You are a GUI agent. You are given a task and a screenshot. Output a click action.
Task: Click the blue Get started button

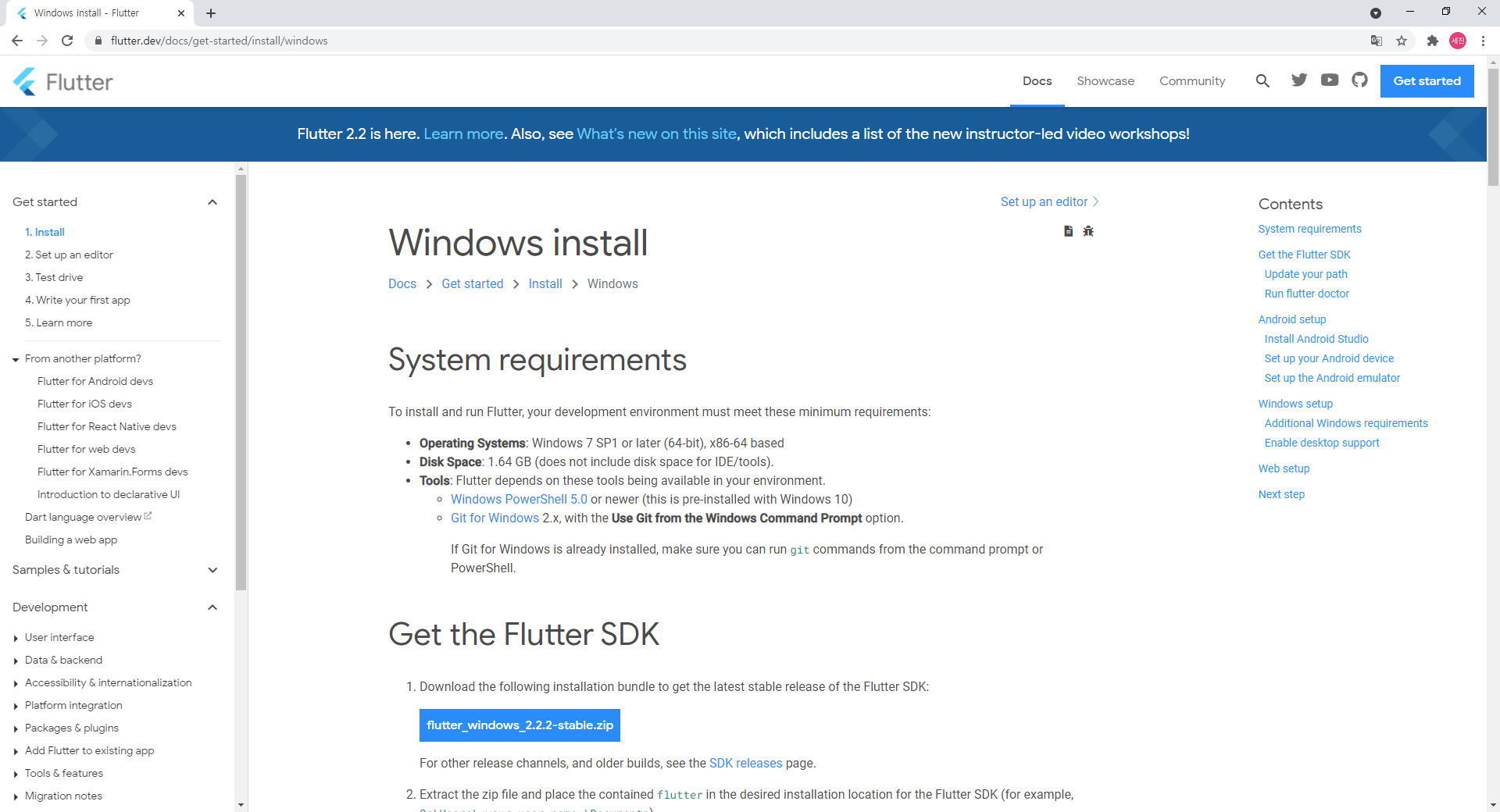tap(1427, 81)
